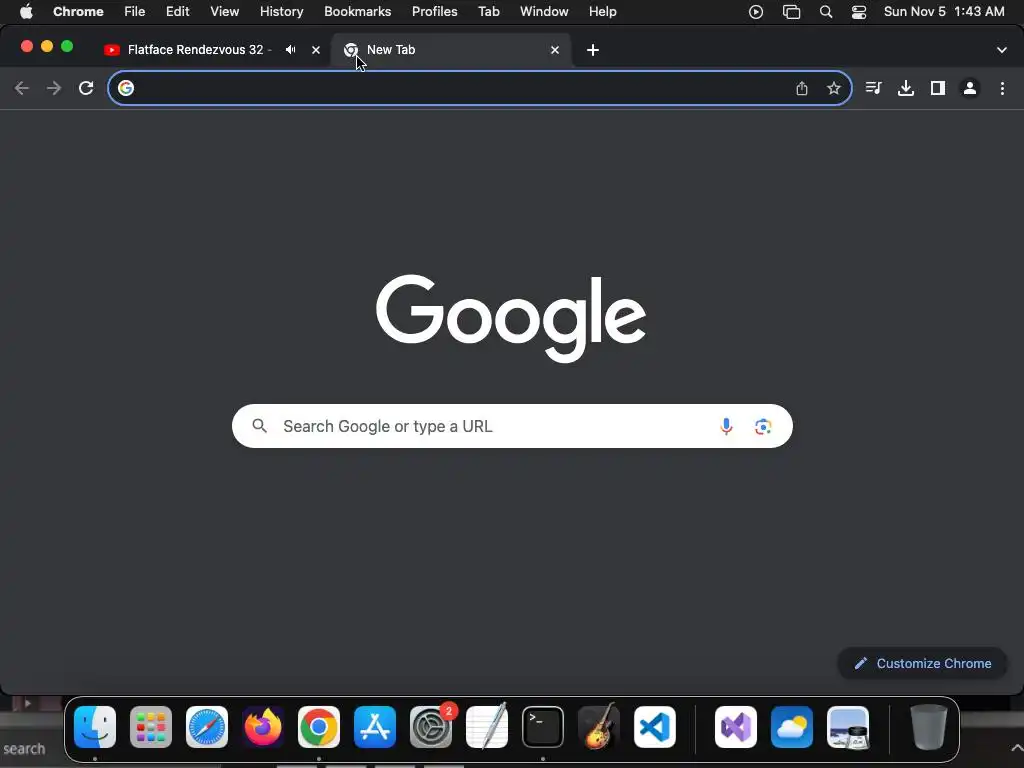Mute the Flatface Rendezvous tab audio
Screen dimensions: 1024x768
(291, 50)
